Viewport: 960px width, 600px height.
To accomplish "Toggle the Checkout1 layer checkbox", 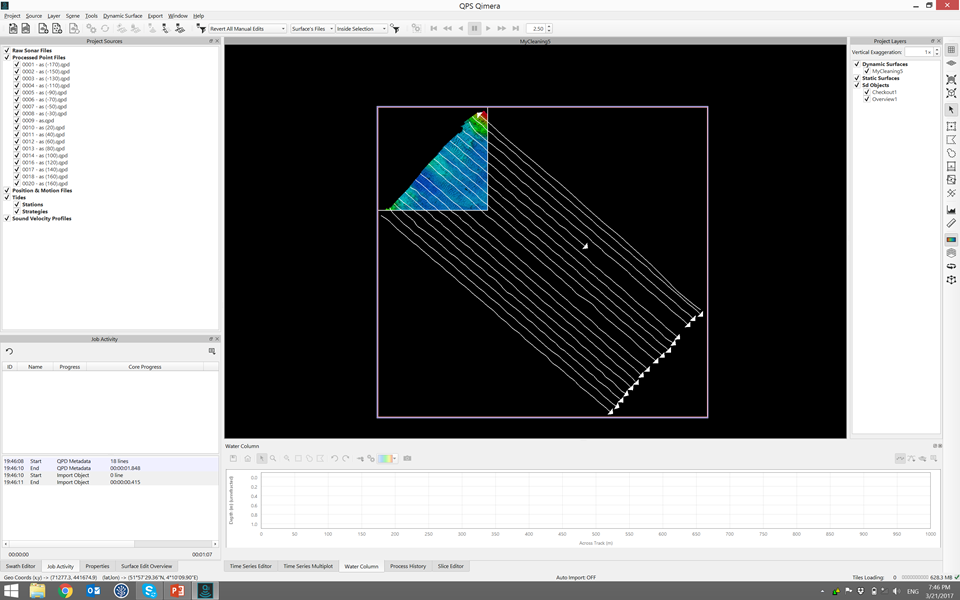I will (x=867, y=92).
